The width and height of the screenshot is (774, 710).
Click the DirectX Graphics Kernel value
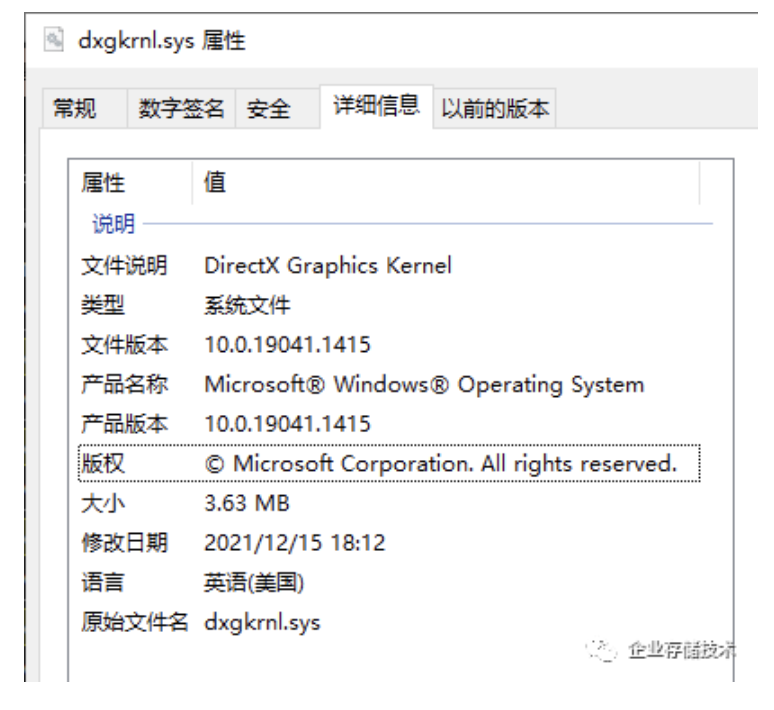328,266
